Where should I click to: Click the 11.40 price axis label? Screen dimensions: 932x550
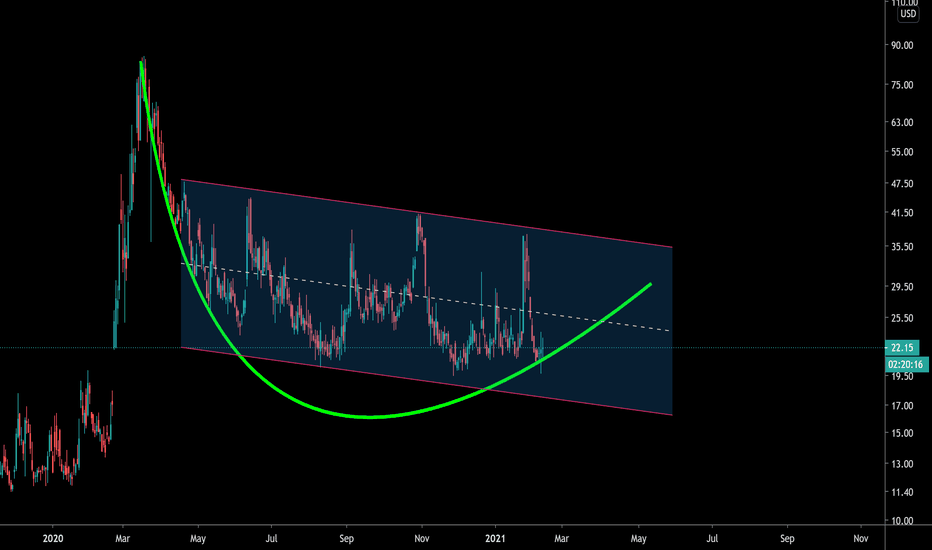pos(902,492)
